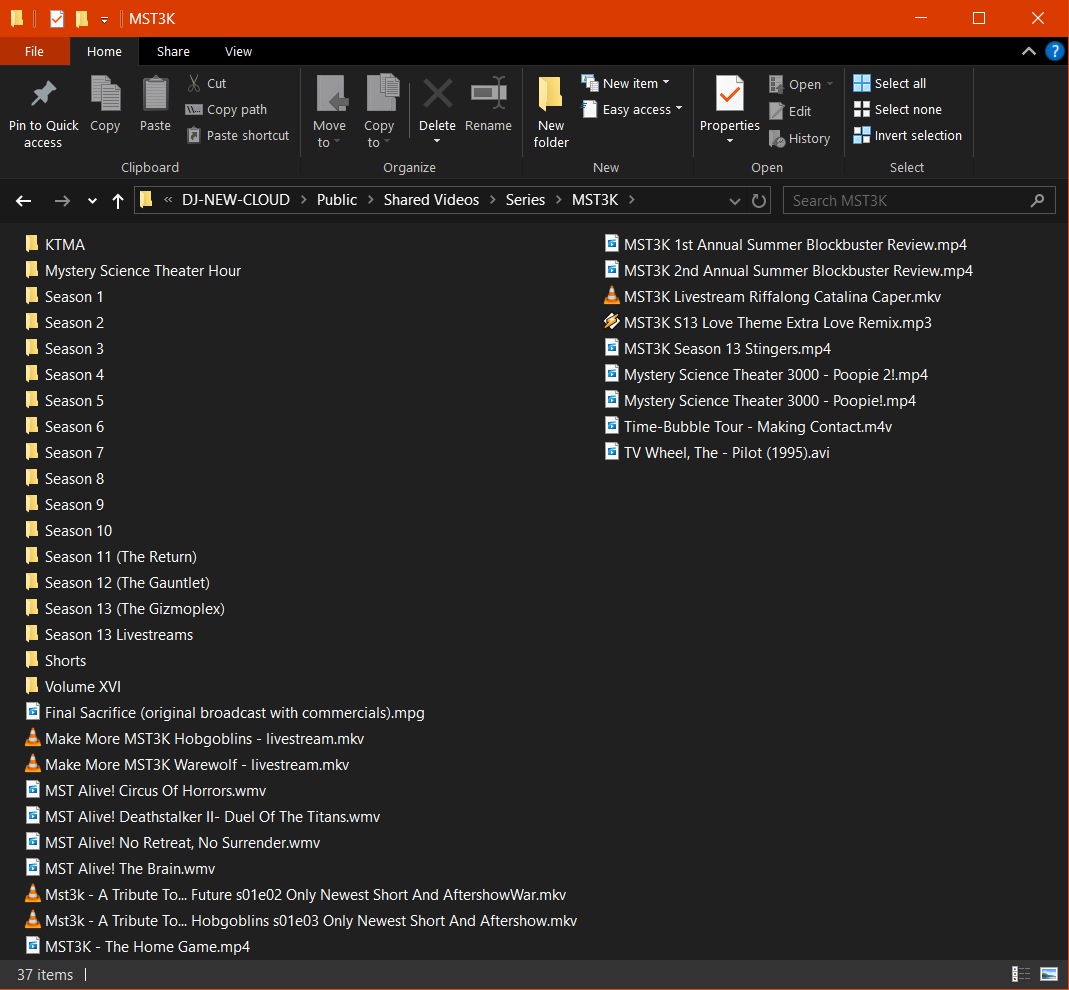Image resolution: width=1069 pixels, height=990 pixels.
Task: Select Season 11 (The Return) folder
Action: pyautogui.click(x=111, y=556)
